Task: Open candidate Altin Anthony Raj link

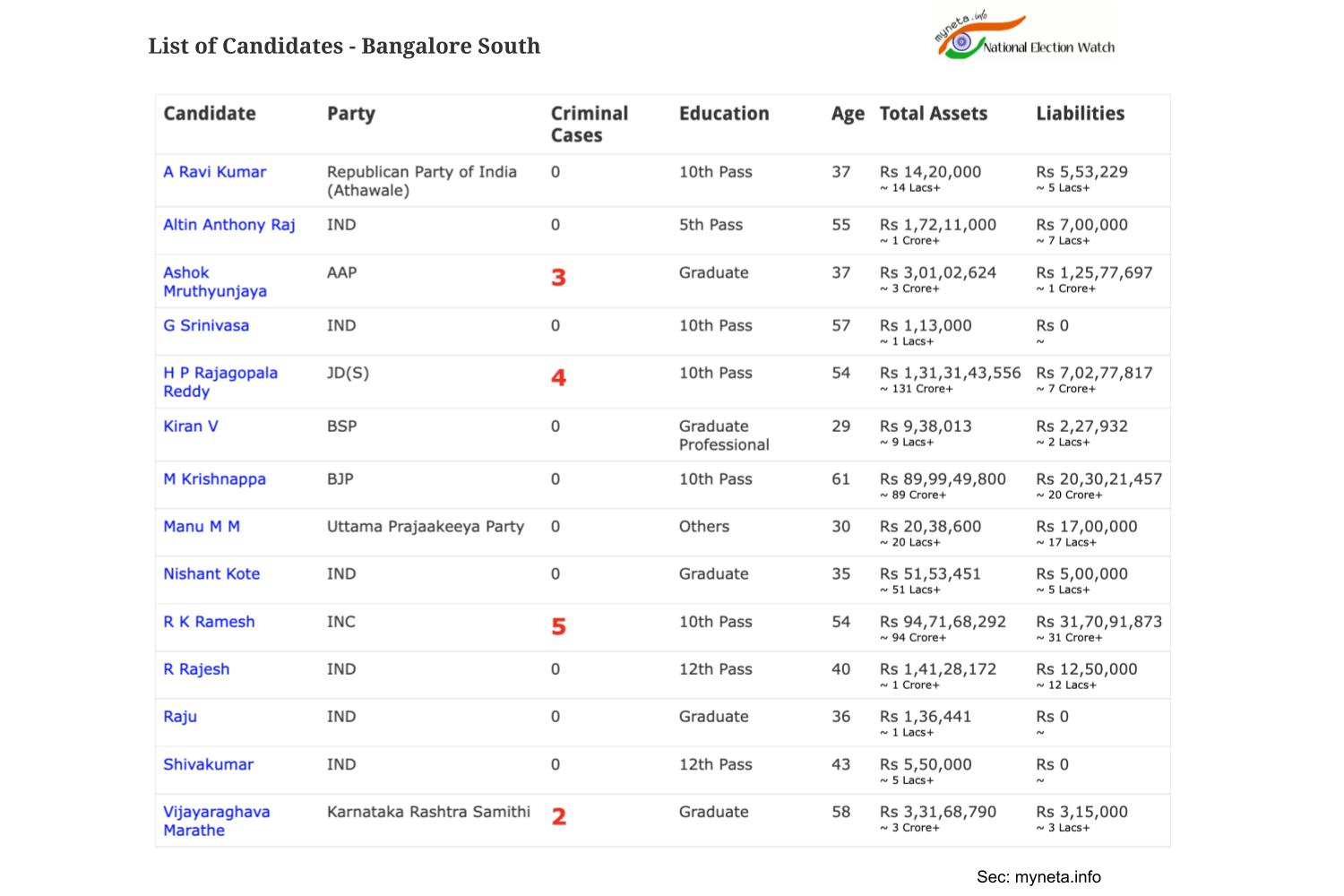Action: pyautogui.click(x=228, y=225)
